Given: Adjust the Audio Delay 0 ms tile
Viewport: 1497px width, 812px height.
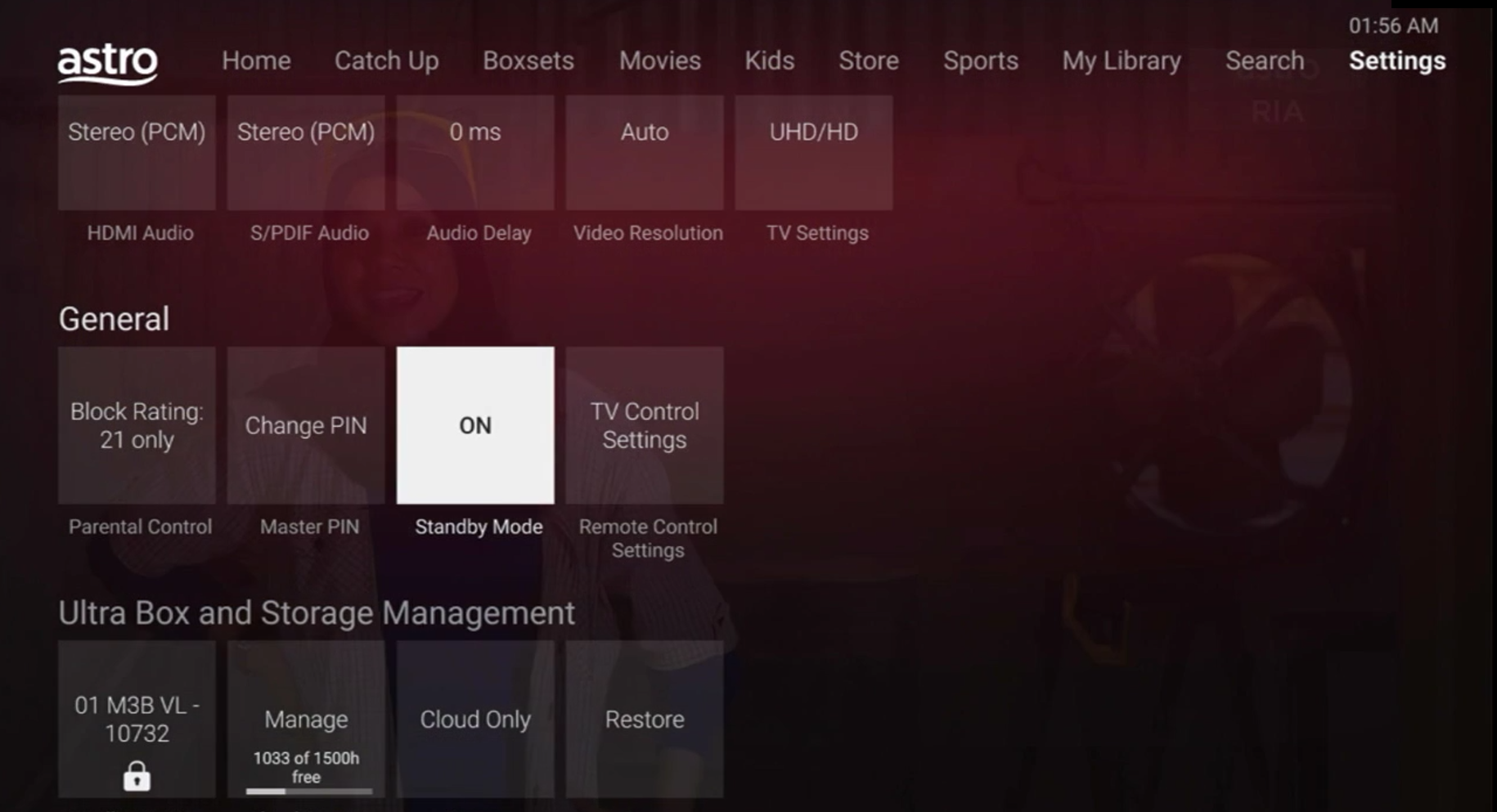Looking at the screenshot, I should [x=475, y=152].
